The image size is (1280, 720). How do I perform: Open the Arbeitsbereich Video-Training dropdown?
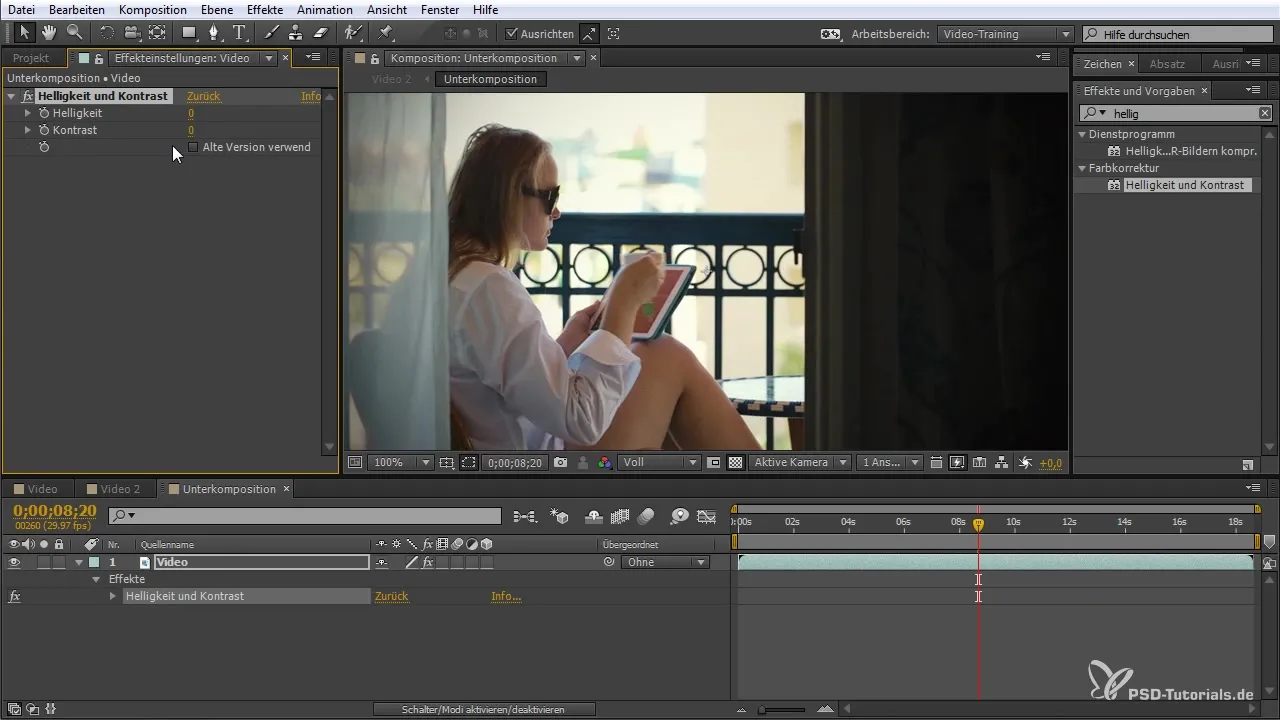click(1005, 34)
